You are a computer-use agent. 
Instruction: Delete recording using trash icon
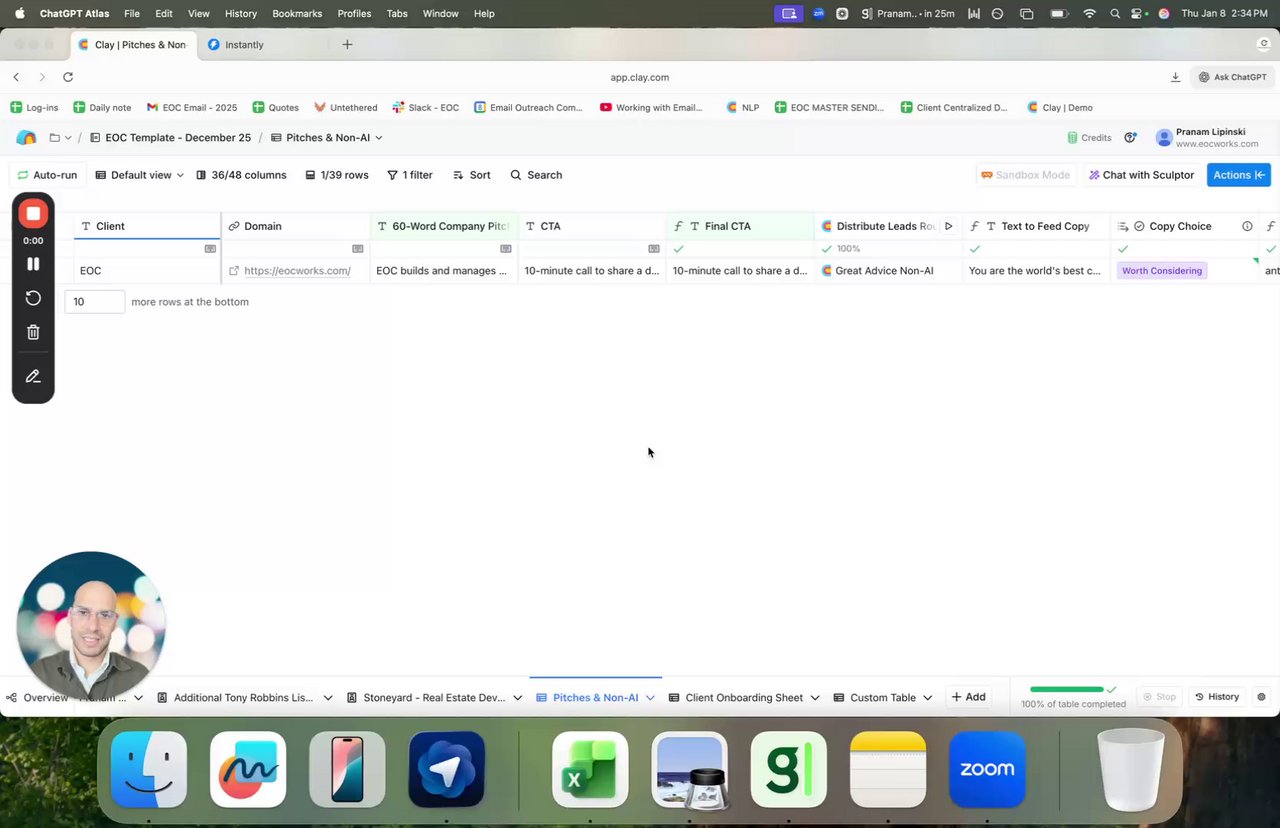point(33,332)
